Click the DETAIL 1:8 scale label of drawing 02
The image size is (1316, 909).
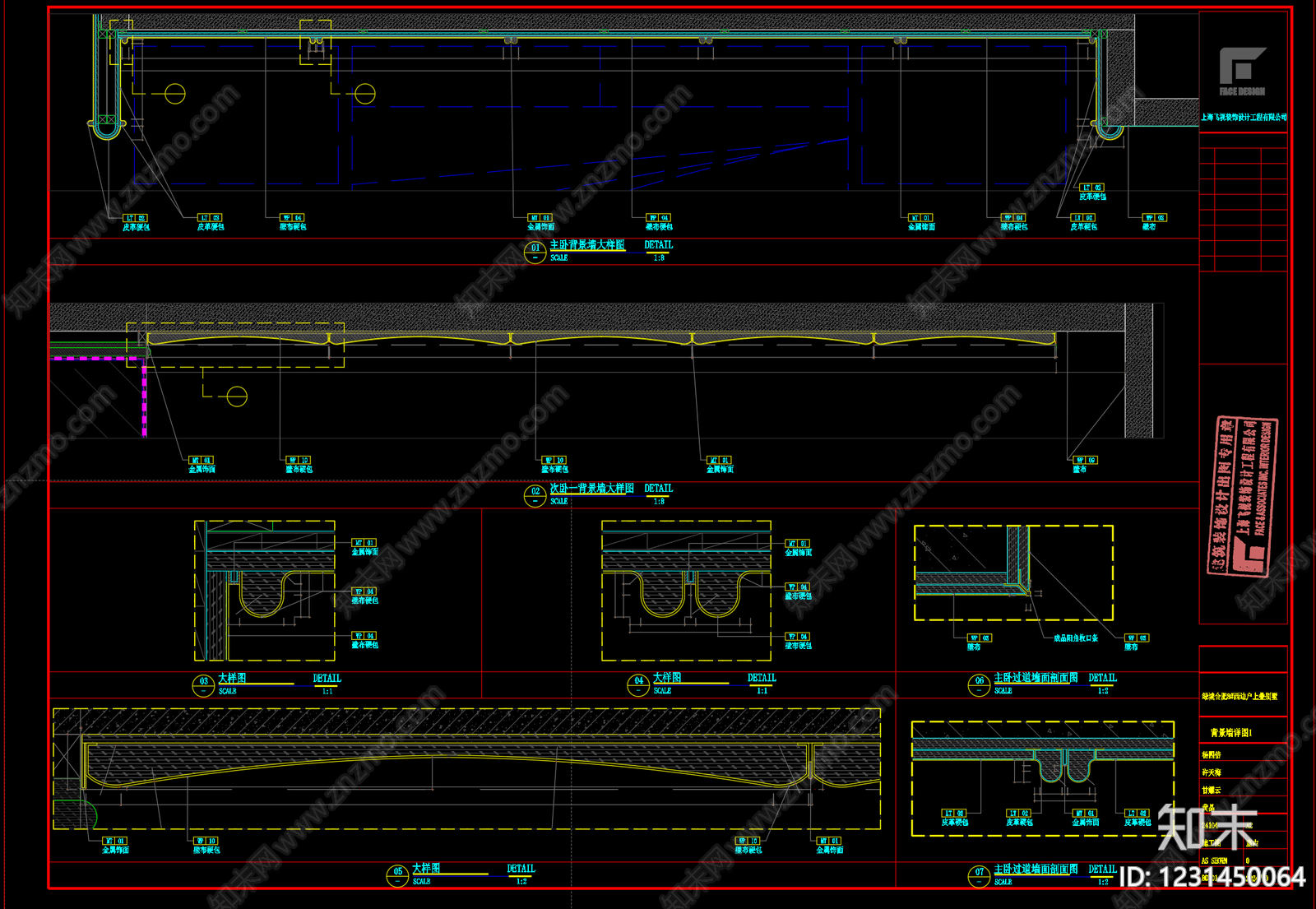click(658, 494)
